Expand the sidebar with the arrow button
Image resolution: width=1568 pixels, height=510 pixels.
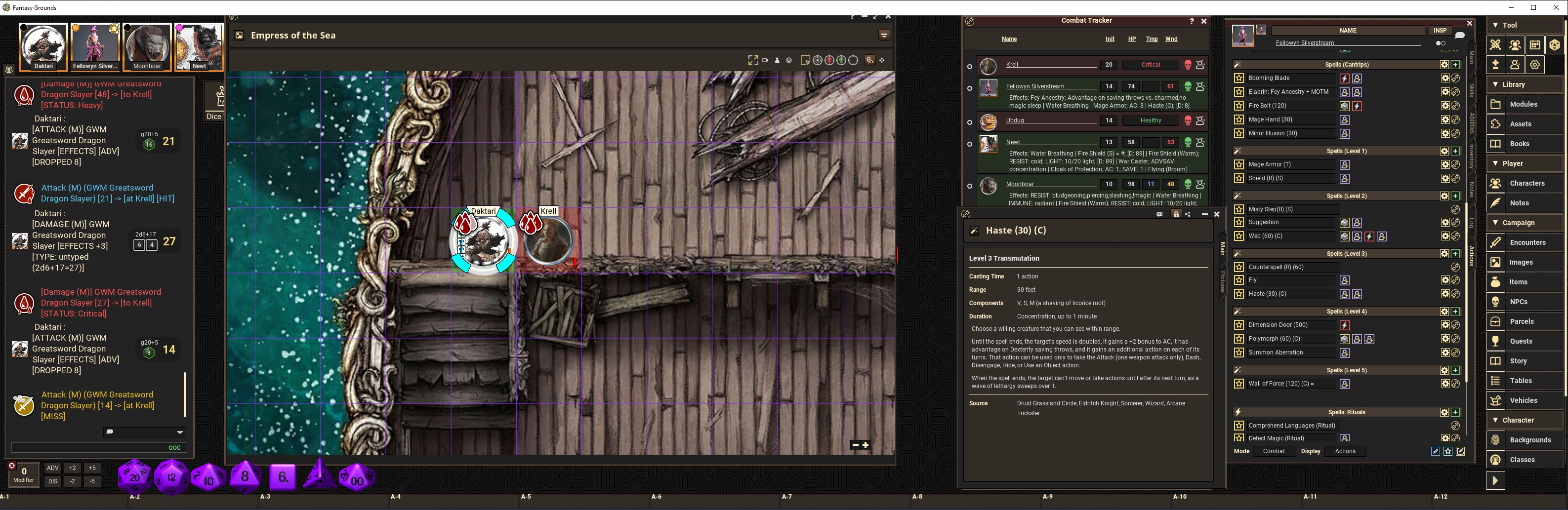(x=1495, y=481)
